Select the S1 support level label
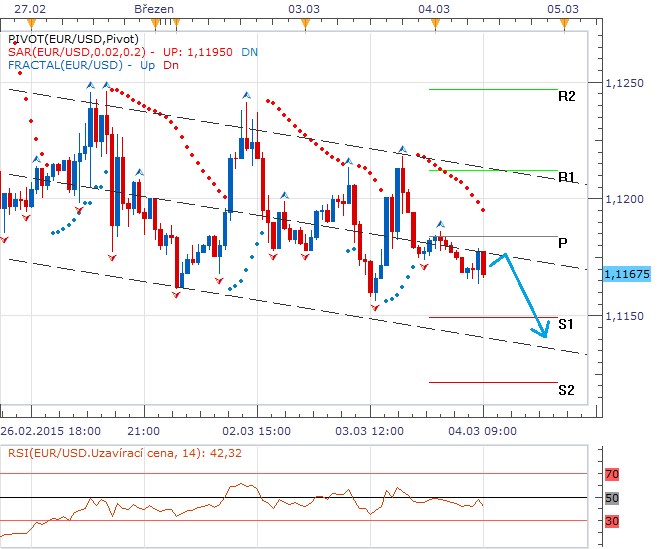The image size is (660, 549). pos(566,324)
